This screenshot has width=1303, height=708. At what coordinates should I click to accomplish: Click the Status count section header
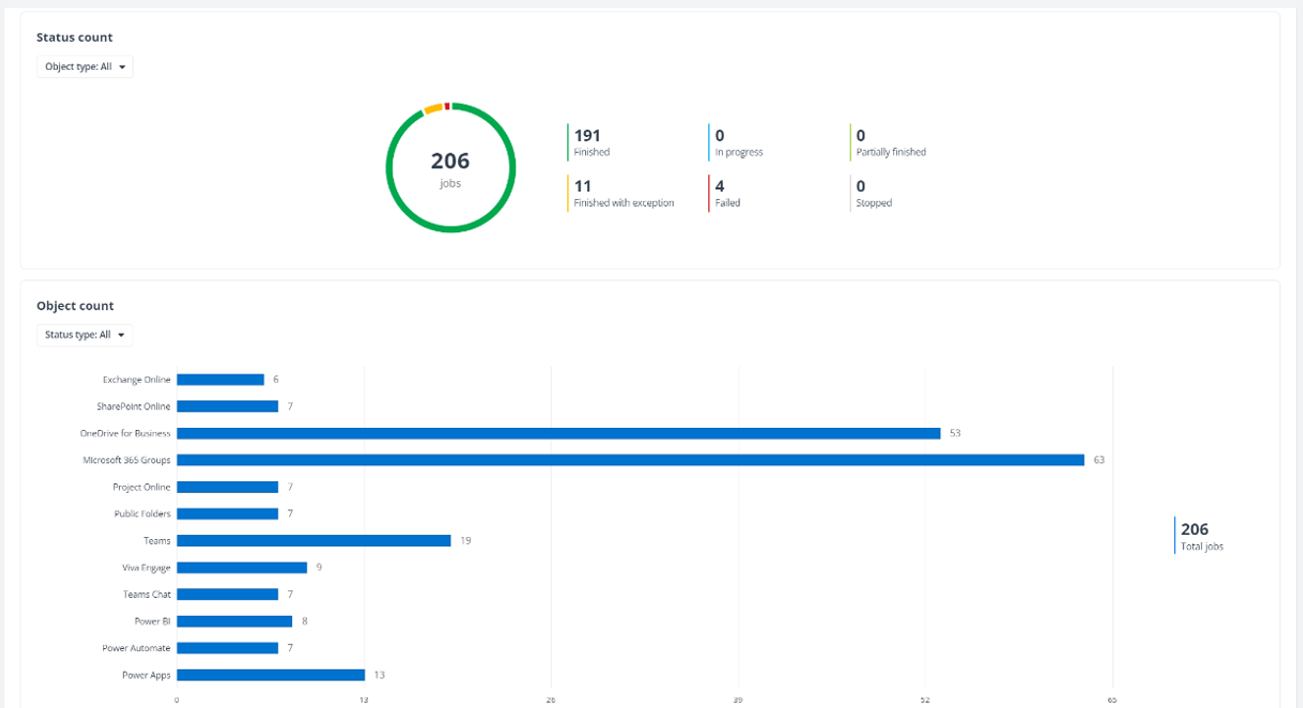(75, 37)
